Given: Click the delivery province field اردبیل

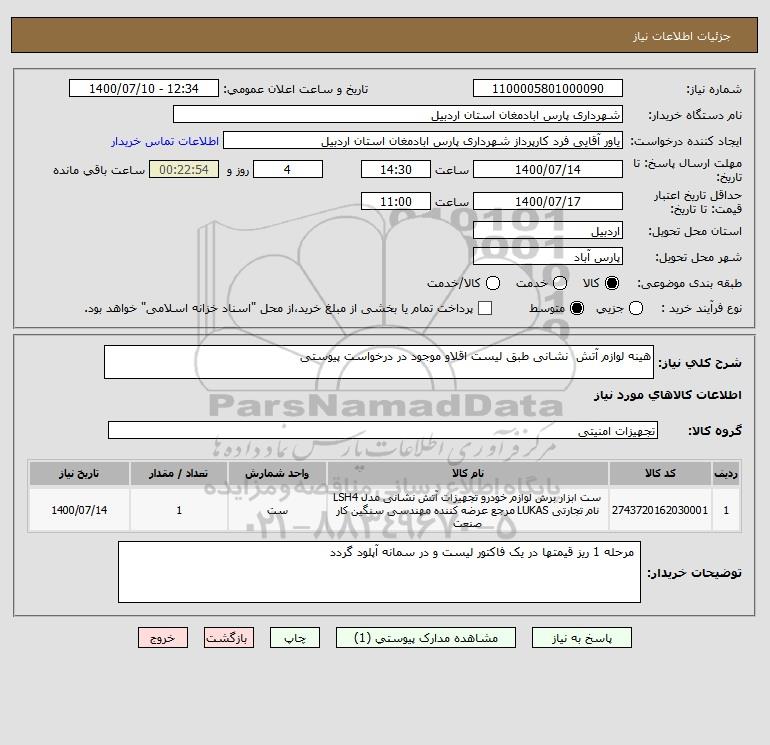Looking at the screenshot, I should 548,231.
